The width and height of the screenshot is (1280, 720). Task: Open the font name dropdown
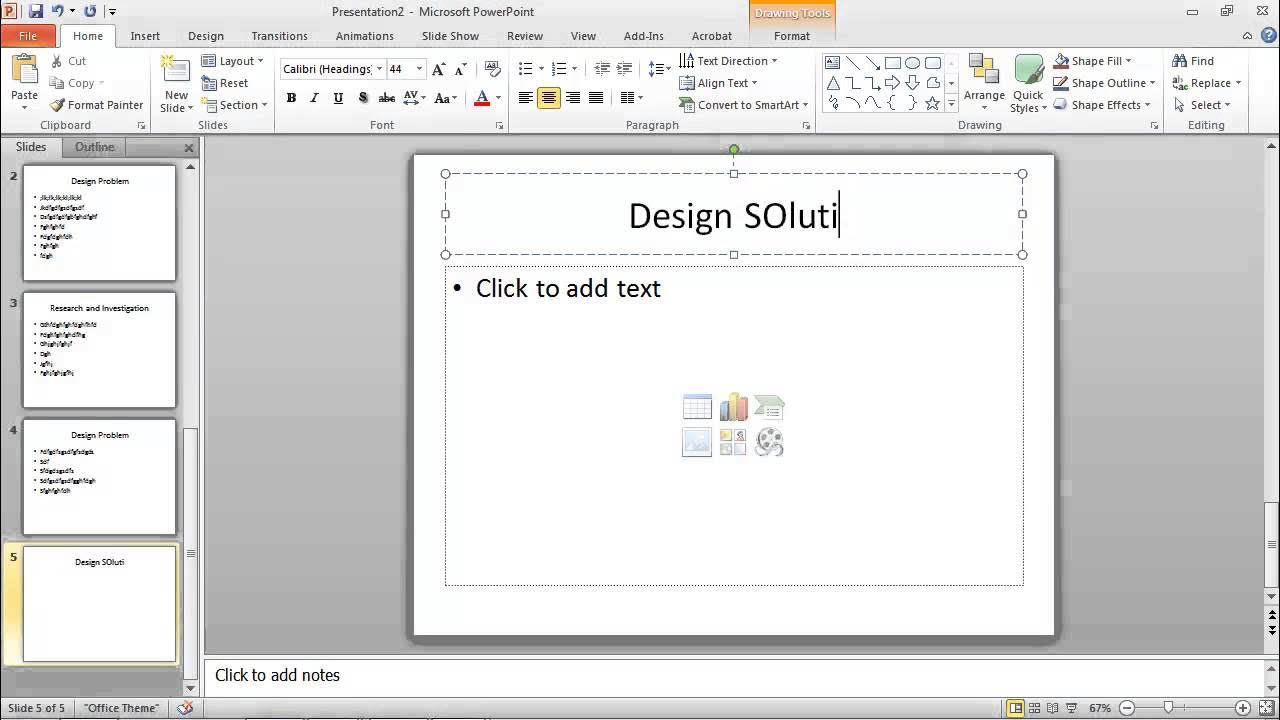(x=379, y=69)
